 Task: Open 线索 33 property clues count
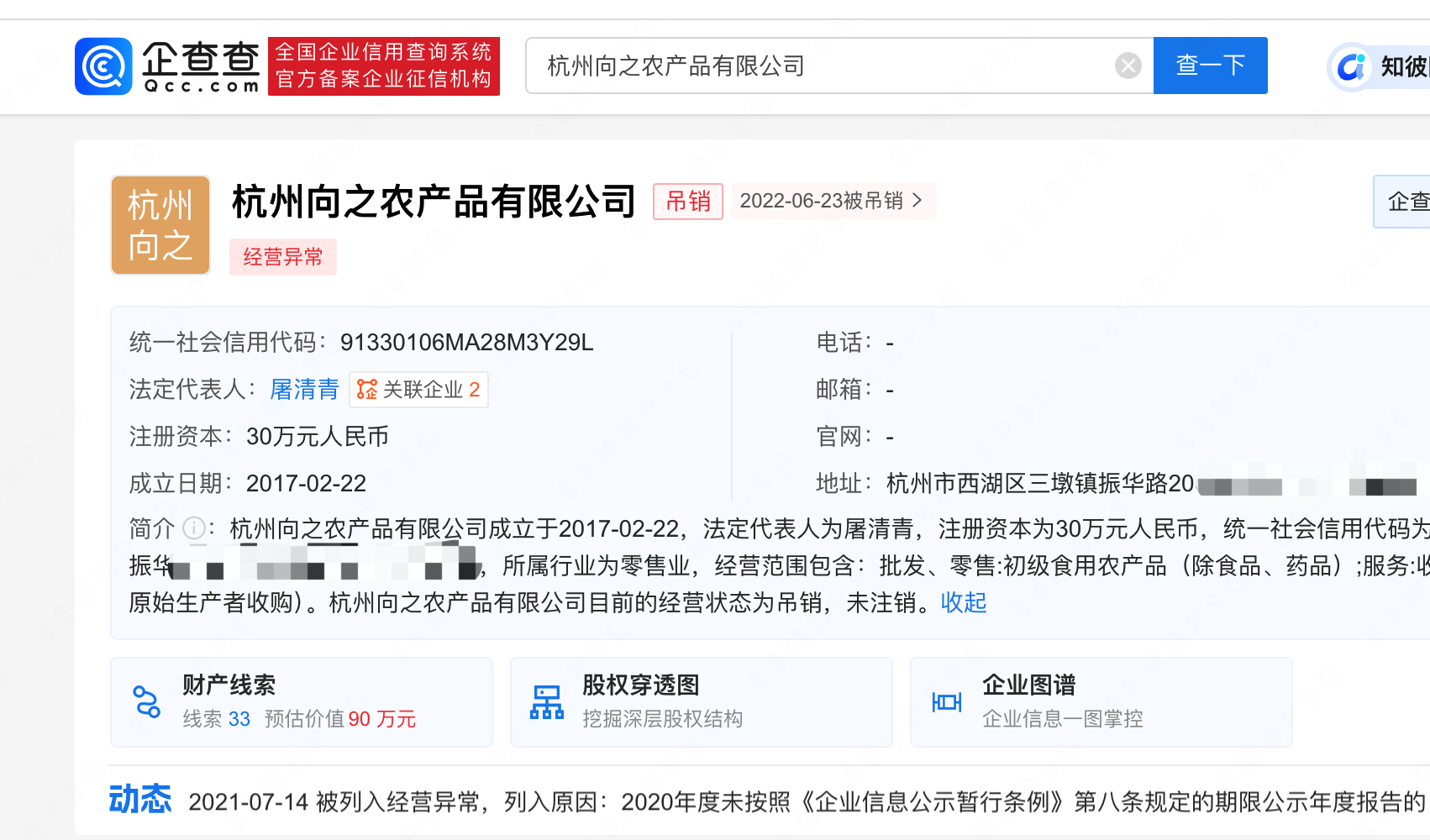point(217,719)
